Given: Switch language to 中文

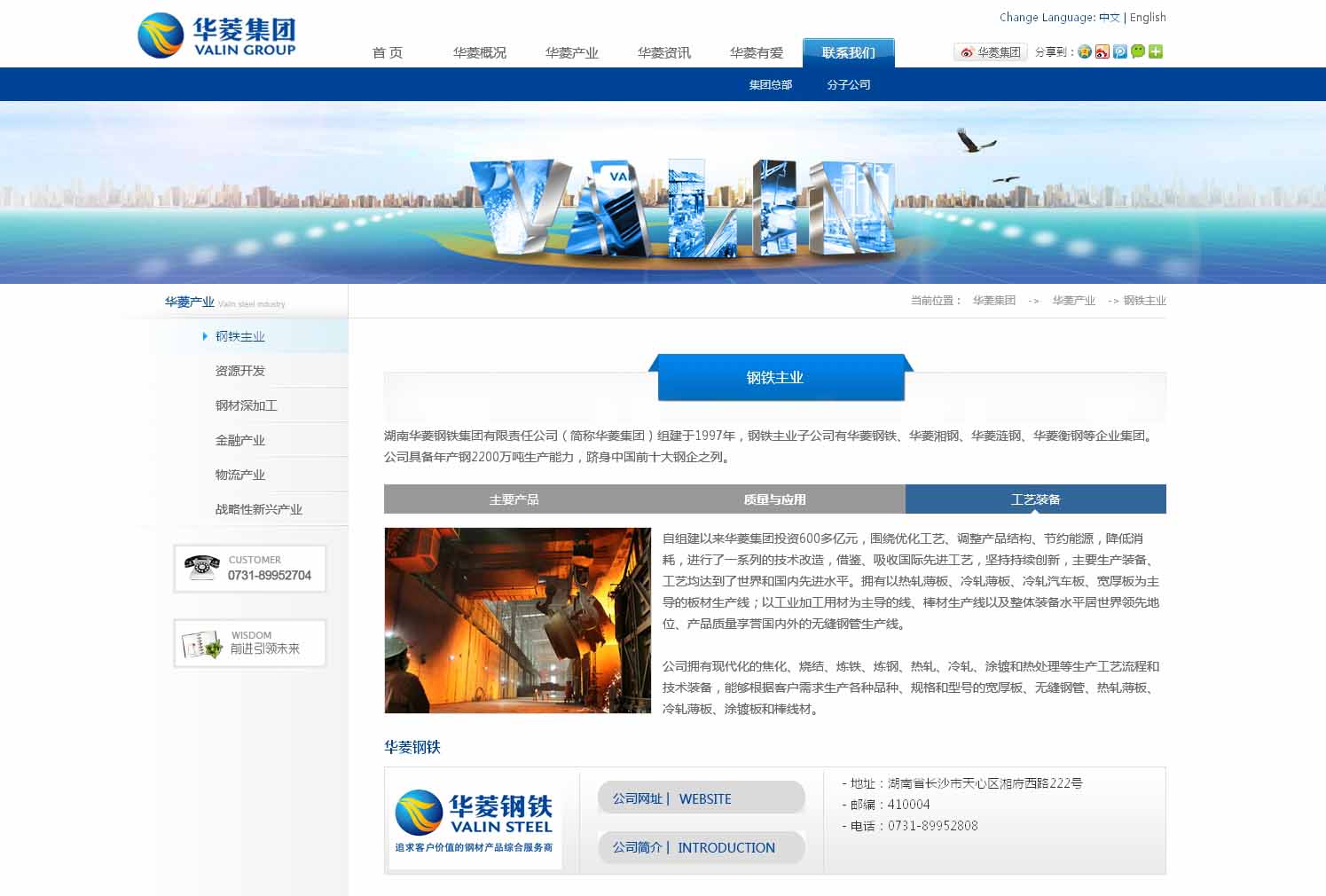Looking at the screenshot, I should (1110, 17).
